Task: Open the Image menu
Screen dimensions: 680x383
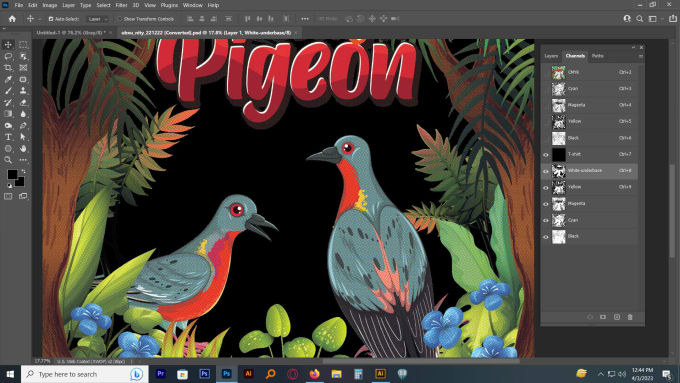Action: tap(49, 5)
